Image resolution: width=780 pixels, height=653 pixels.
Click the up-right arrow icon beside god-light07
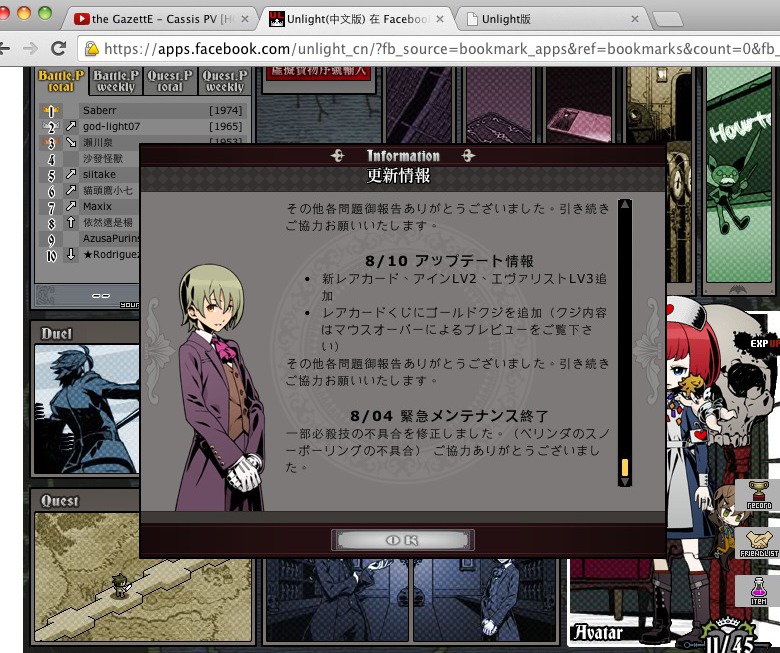tap(71, 126)
